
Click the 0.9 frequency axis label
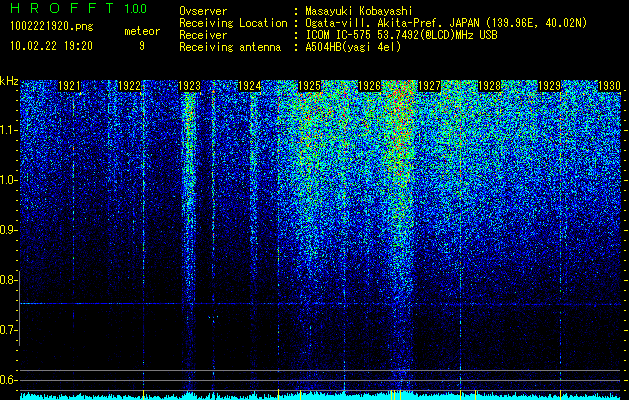click(x=7, y=230)
